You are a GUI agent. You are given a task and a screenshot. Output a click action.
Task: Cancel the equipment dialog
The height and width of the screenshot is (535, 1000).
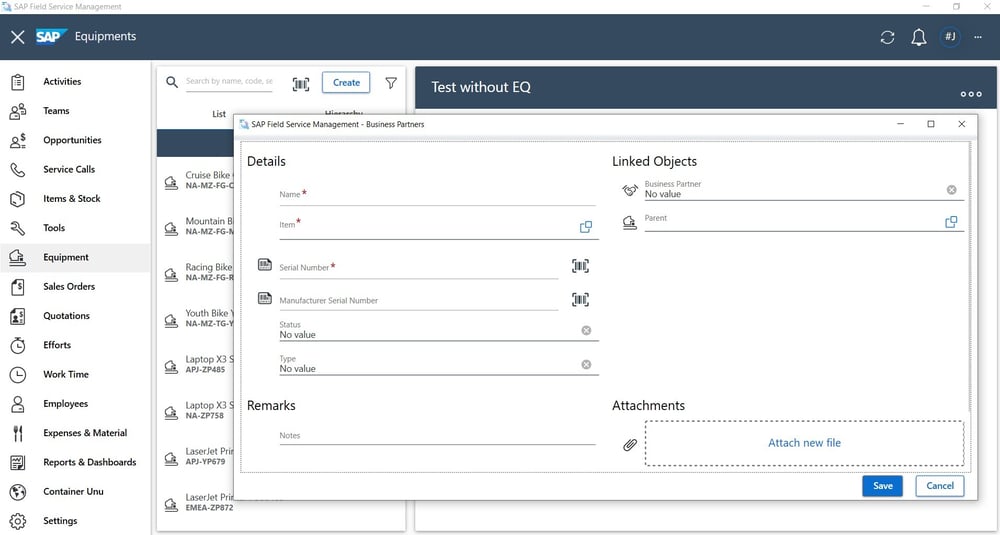(940, 485)
